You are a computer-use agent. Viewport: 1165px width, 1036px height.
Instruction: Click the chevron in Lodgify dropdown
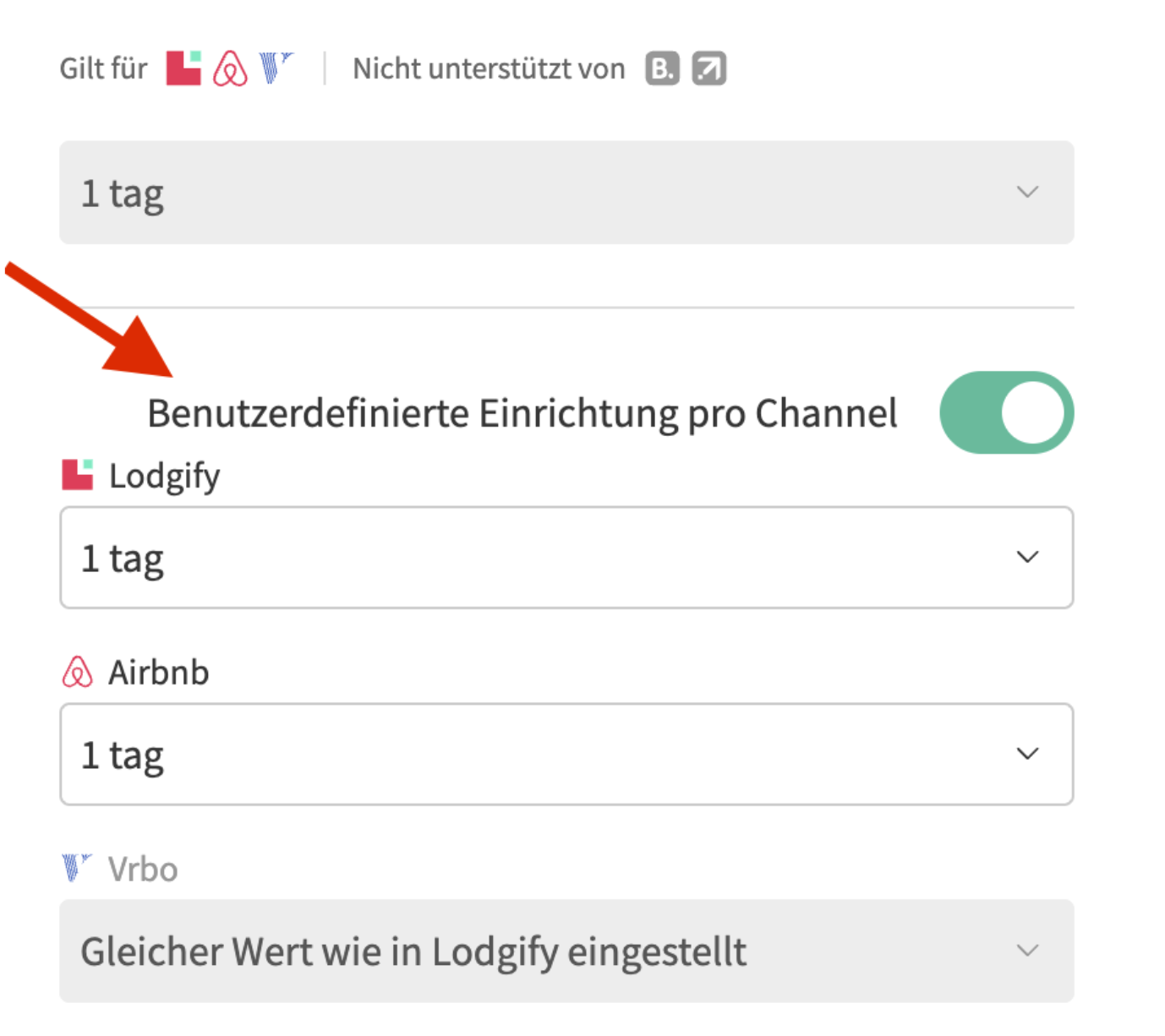pos(1027,557)
